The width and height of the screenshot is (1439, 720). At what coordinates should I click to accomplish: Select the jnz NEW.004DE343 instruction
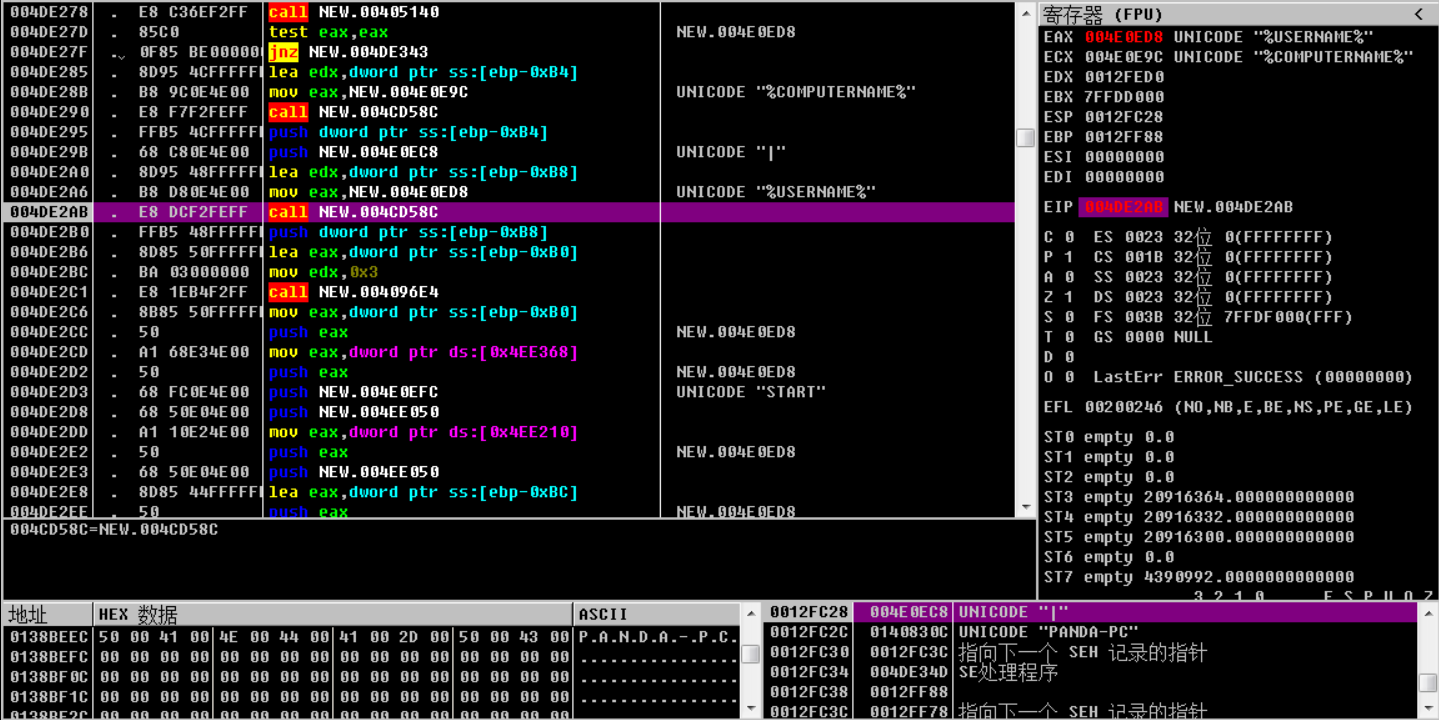click(508, 52)
